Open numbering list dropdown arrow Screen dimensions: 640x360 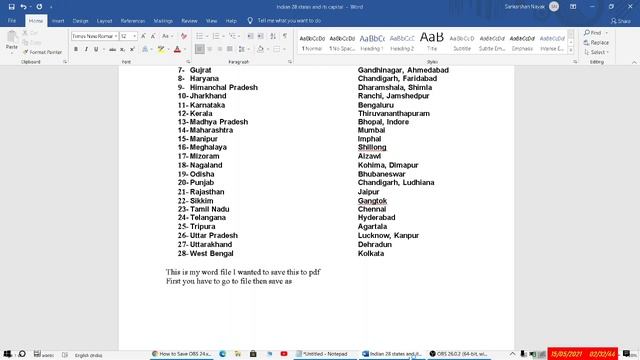click(223, 36)
